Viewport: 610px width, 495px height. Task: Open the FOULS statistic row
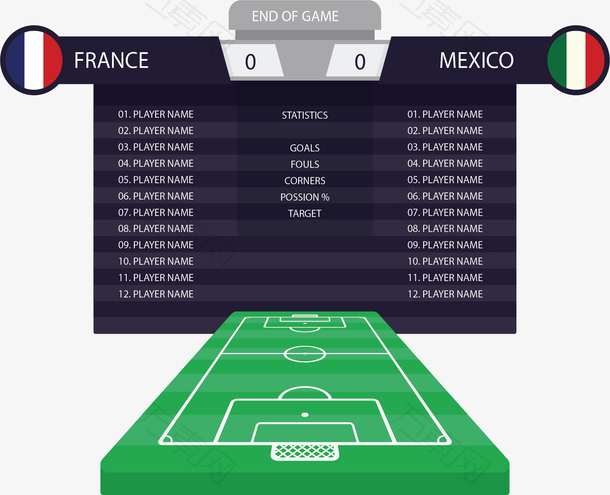(305, 164)
